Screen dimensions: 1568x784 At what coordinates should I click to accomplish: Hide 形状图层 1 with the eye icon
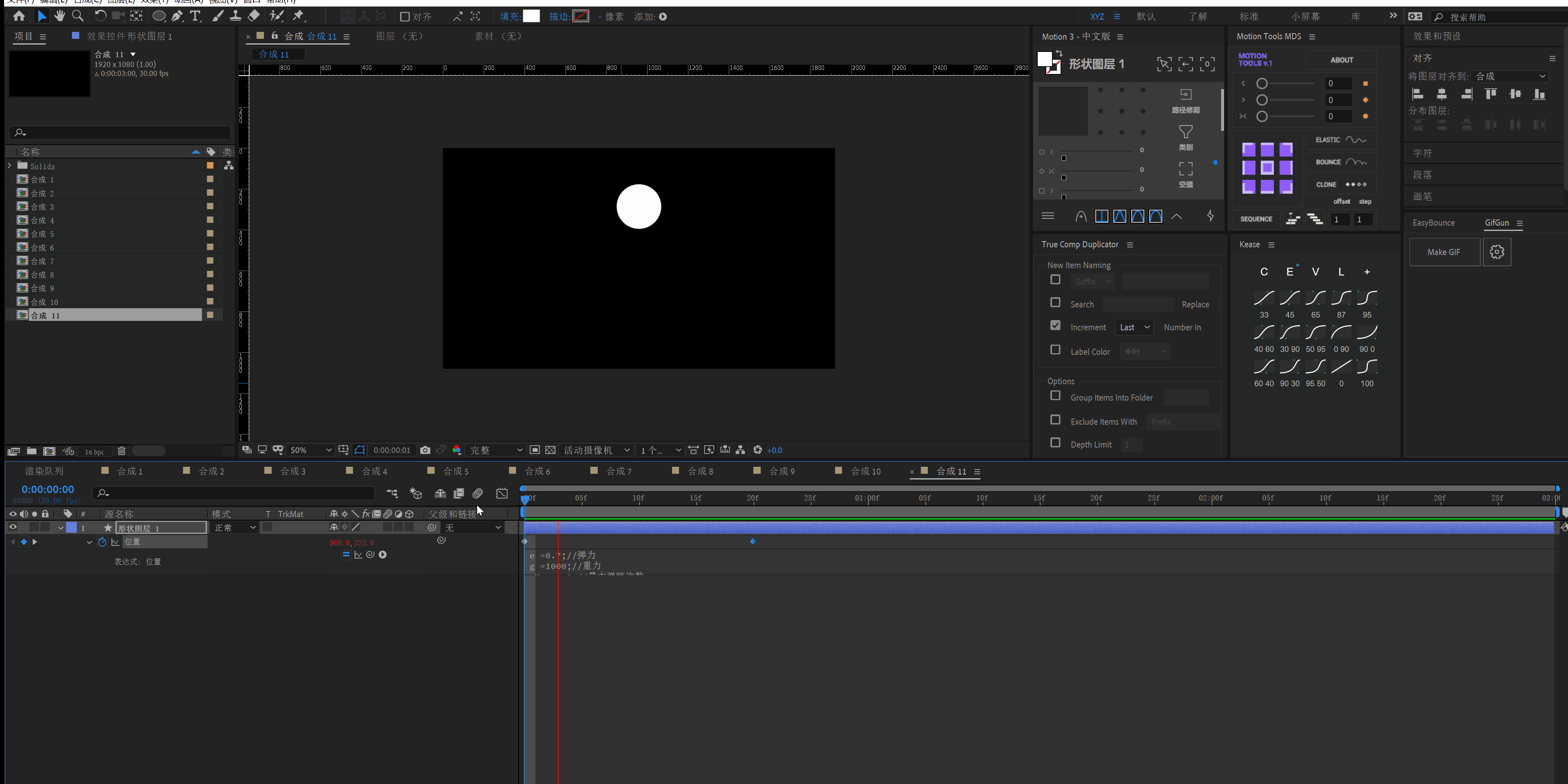tap(13, 528)
